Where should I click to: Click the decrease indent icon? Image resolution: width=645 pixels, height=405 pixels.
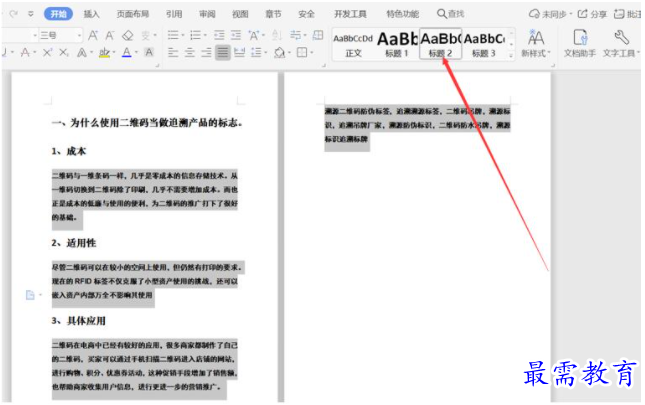pos(219,35)
